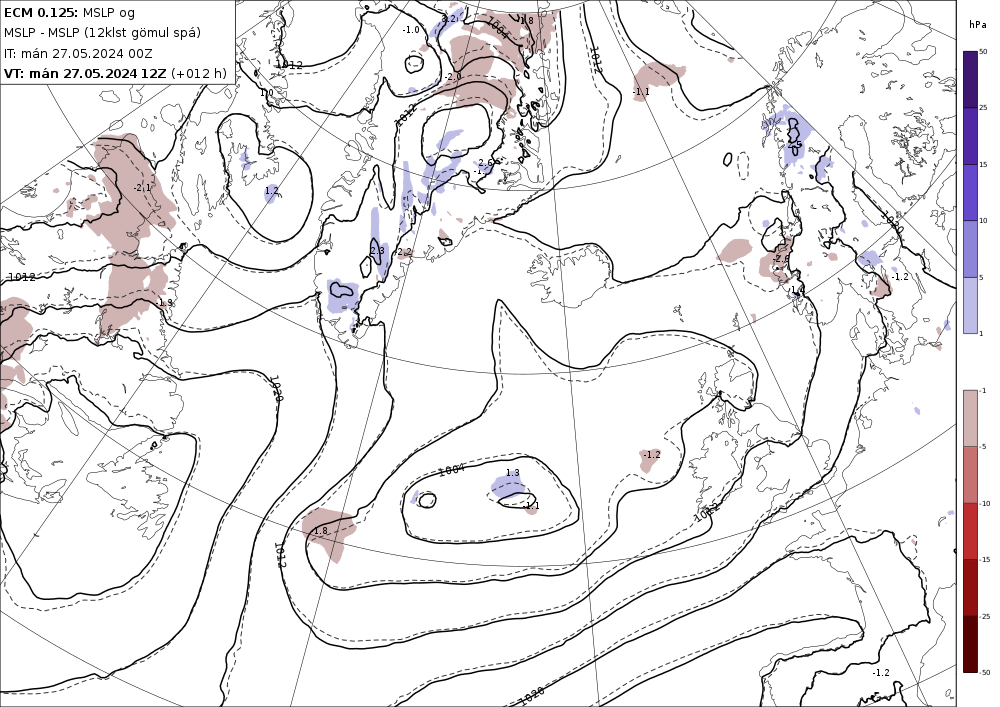Pick the red -10 to -15 legend segment
Screen dimensions: 1000x707
pyautogui.click(x=970, y=531)
